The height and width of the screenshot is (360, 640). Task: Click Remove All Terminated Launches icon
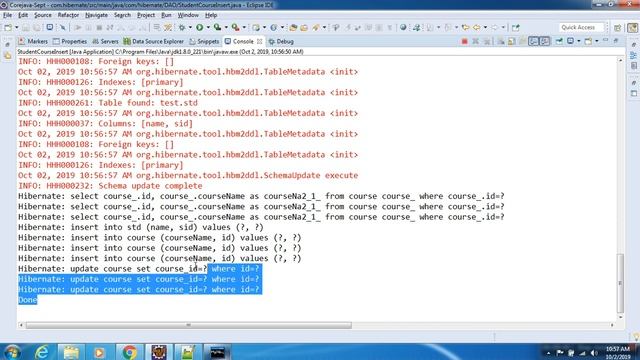pyautogui.click(x=487, y=41)
